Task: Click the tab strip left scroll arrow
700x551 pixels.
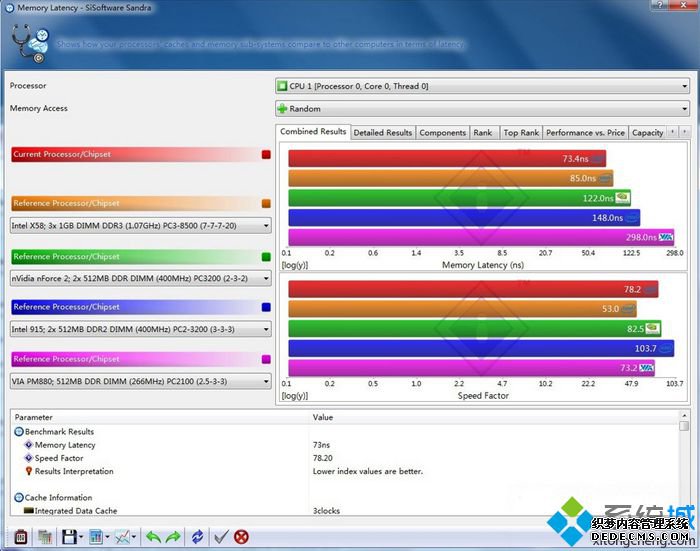Action: click(x=672, y=132)
